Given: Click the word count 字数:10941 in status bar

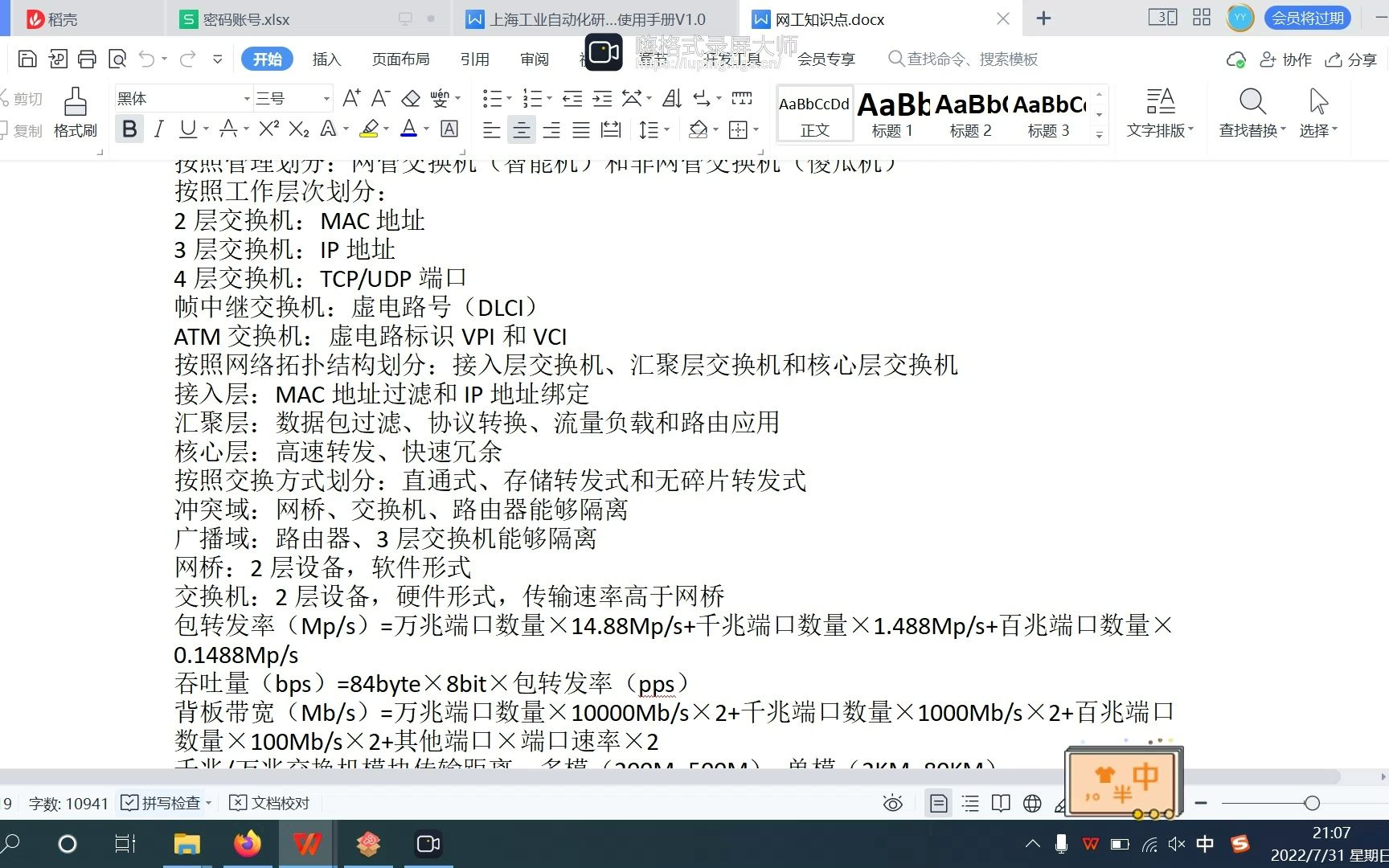Looking at the screenshot, I should [68, 803].
